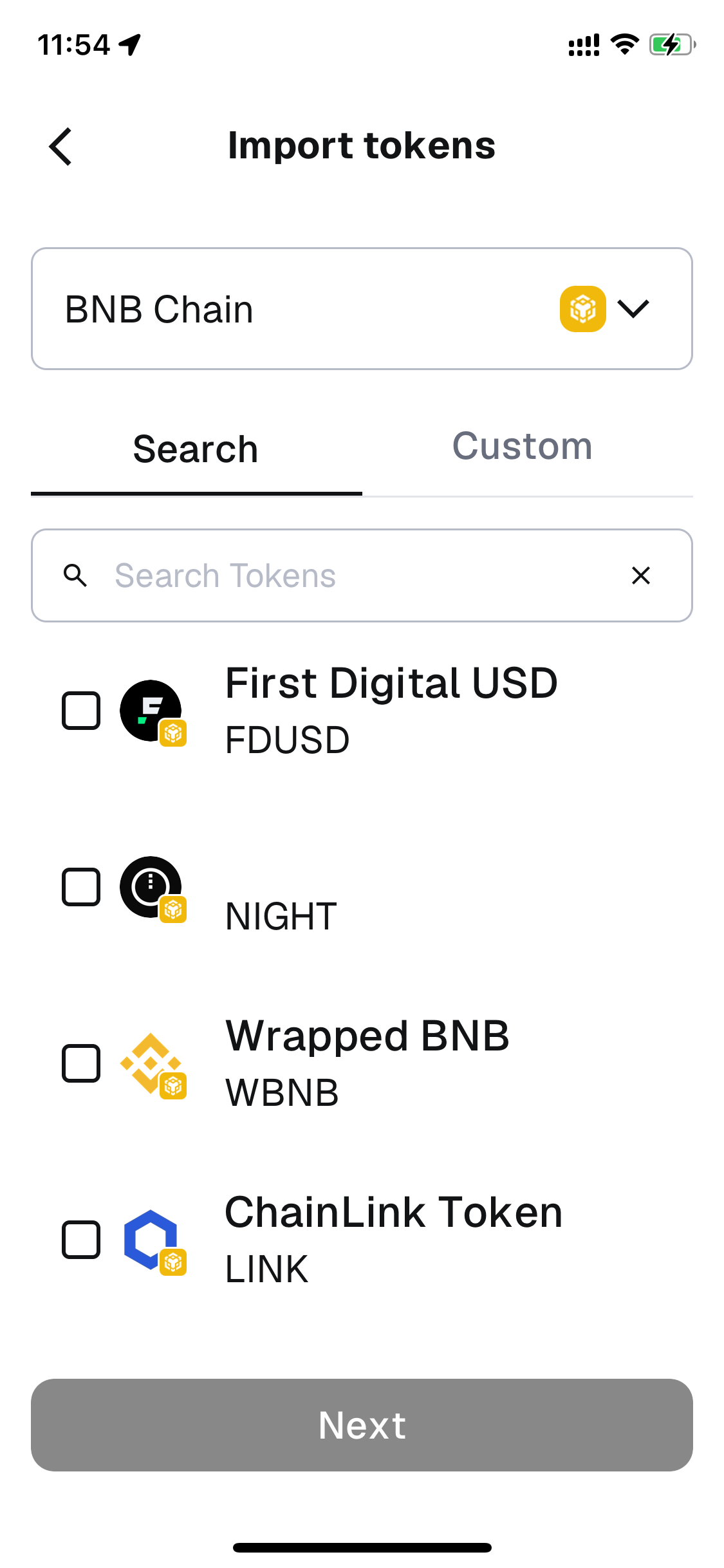Tap the Wrapped BNB token logo
Image resolution: width=724 pixels, height=1568 pixels.
pos(151,1063)
